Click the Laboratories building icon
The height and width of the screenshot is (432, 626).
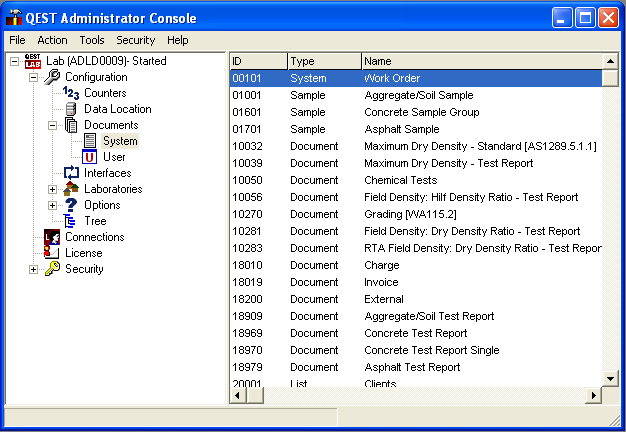click(x=71, y=189)
